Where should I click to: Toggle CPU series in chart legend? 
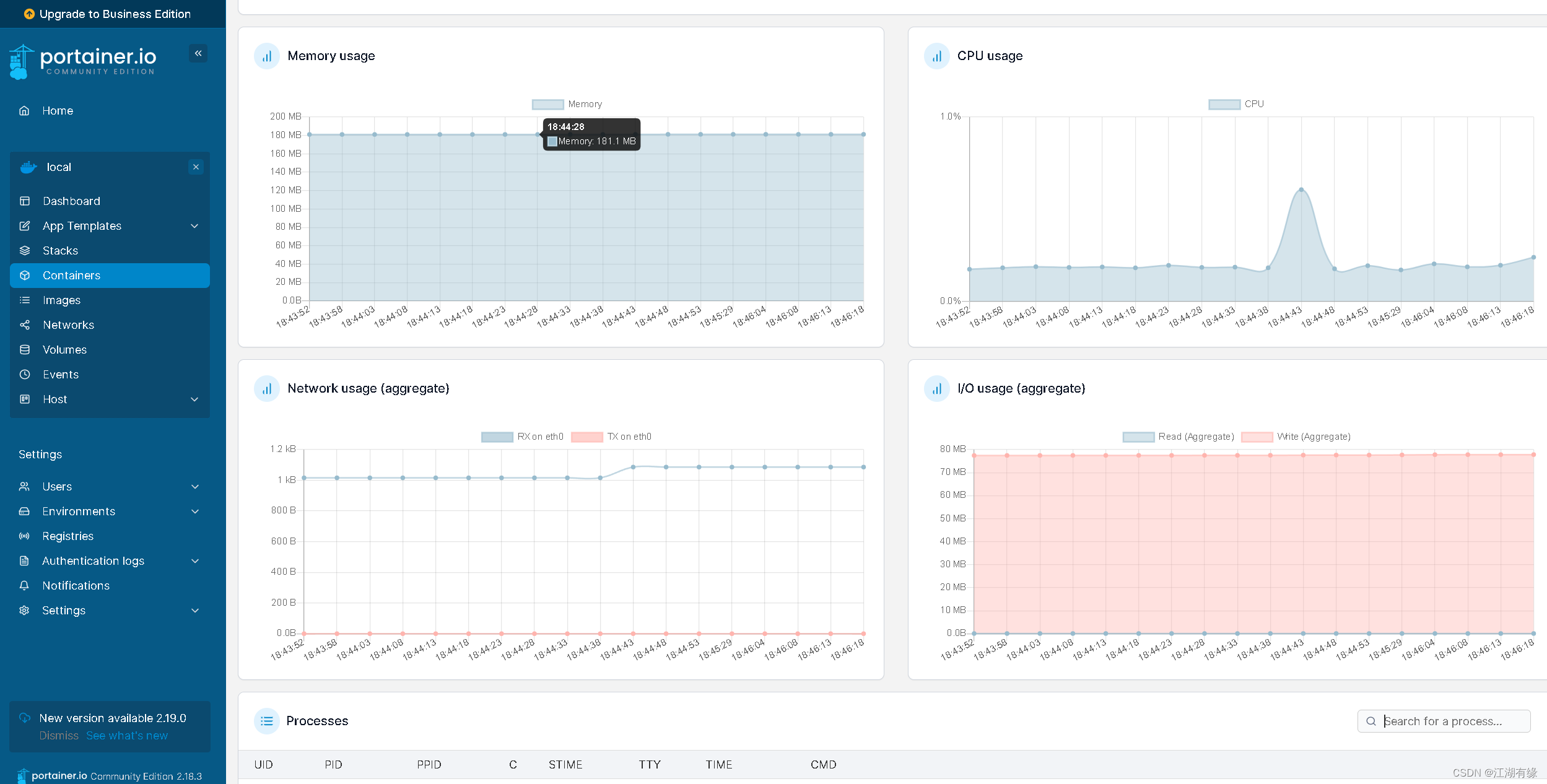(1236, 104)
